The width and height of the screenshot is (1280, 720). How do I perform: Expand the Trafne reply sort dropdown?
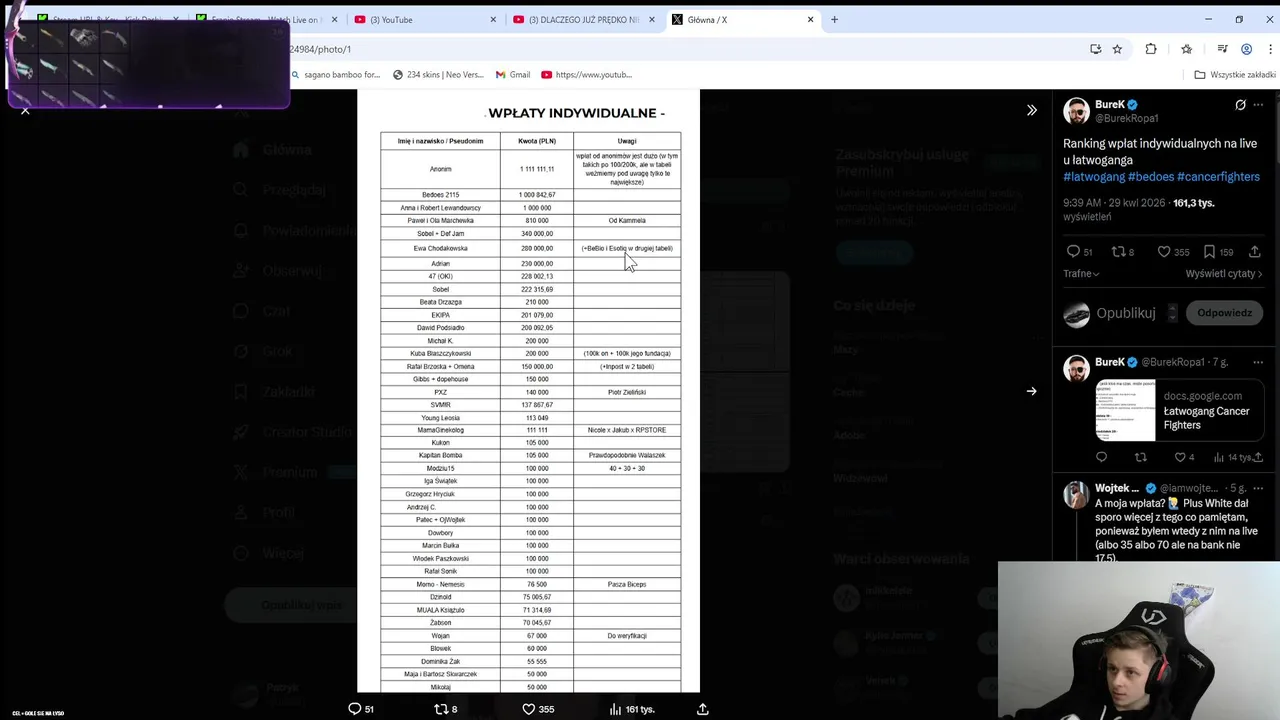tap(1081, 273)
